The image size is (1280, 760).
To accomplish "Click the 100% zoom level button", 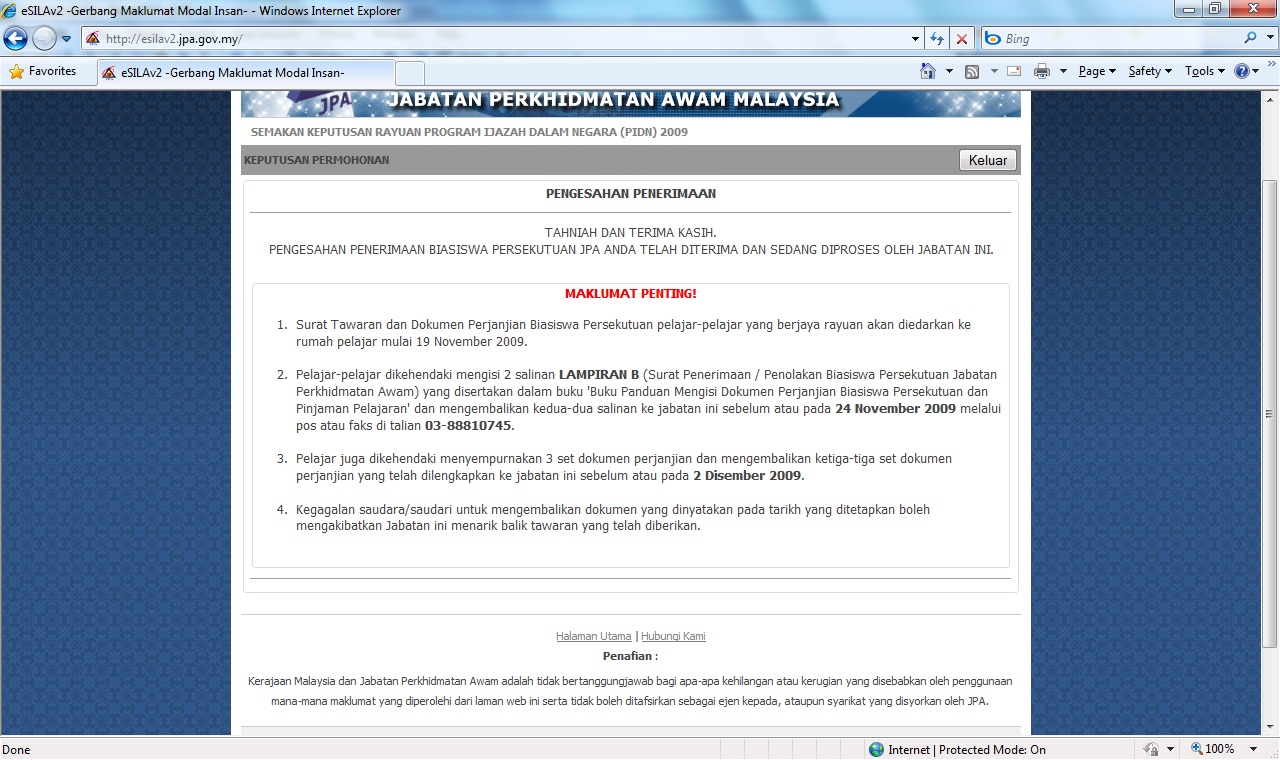I will click(x=1212, y=749).
